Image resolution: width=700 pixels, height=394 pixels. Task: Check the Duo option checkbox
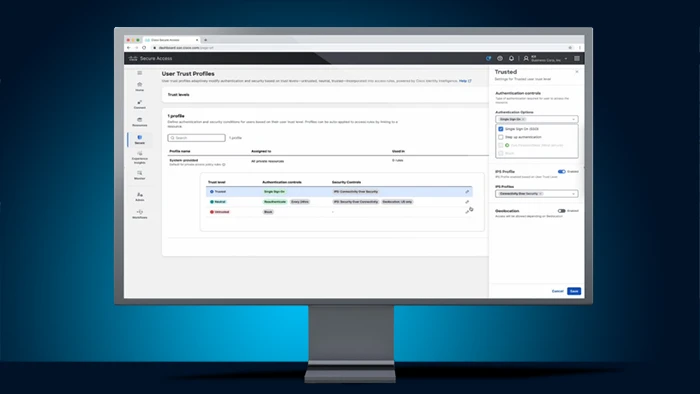(500, 145)
